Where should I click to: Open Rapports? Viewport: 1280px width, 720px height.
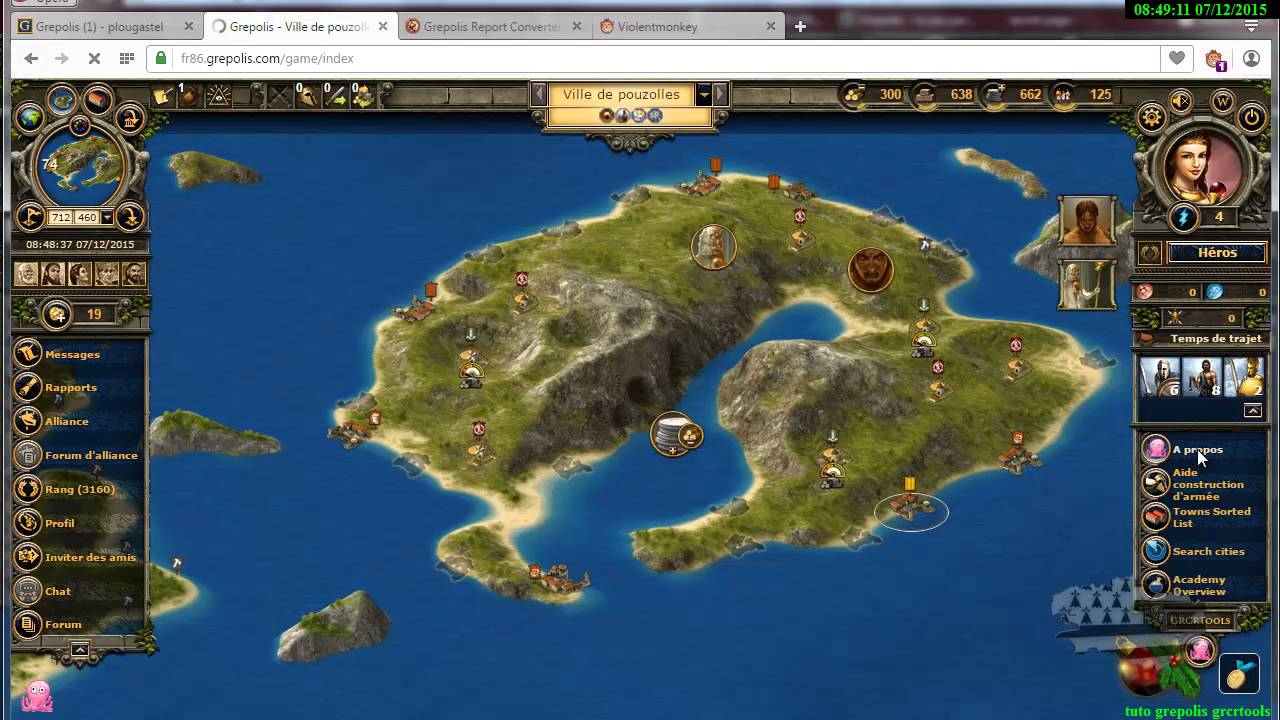(71, 387)
